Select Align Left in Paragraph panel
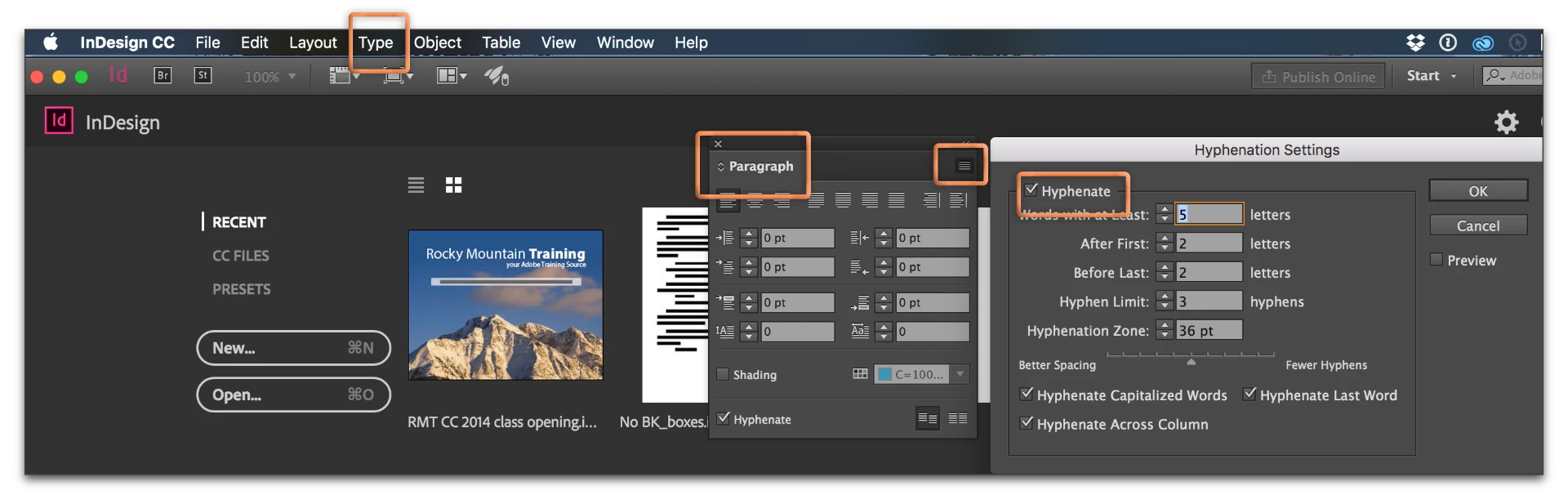Viewport: 1568px width, 504px height. [x=727, y=200]
